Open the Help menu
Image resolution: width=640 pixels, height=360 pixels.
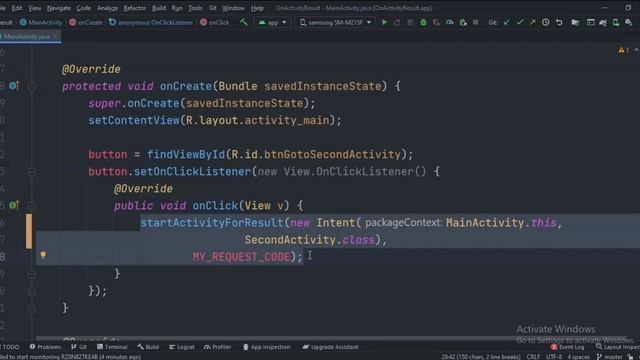click(x=257, y=8)
